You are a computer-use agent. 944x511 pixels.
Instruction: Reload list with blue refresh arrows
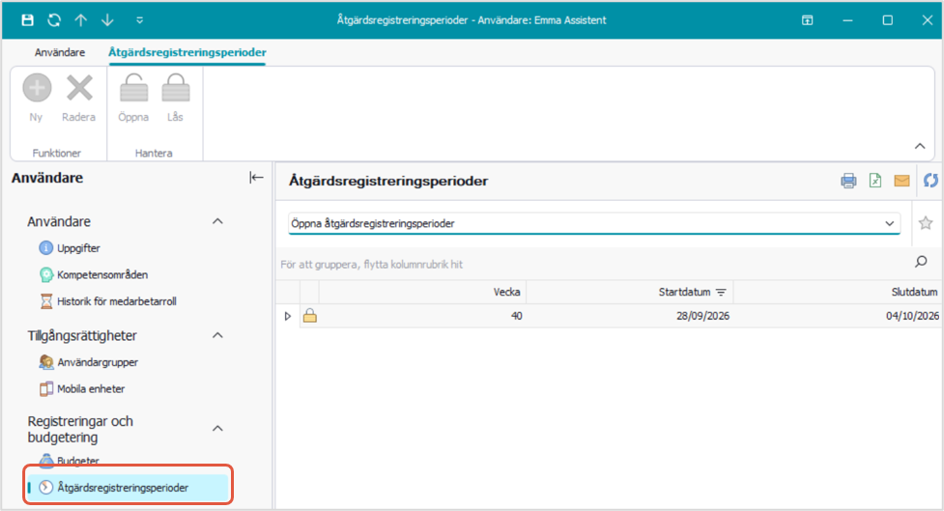(931, 181)
